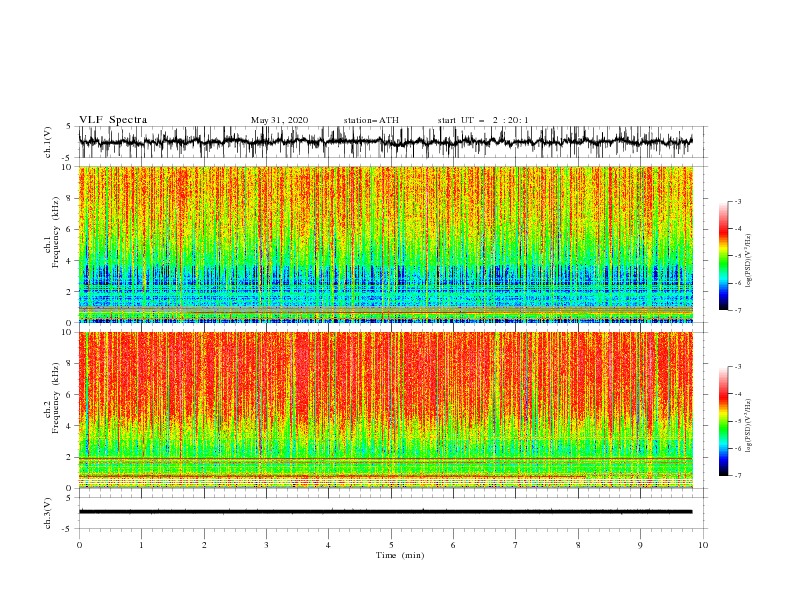Image resolution: width=792 pixels, height=612 pixels.
Task: Click the ch.2 spectrogram color scale bar
Action: pyautogui.click(x=723, y=421)
